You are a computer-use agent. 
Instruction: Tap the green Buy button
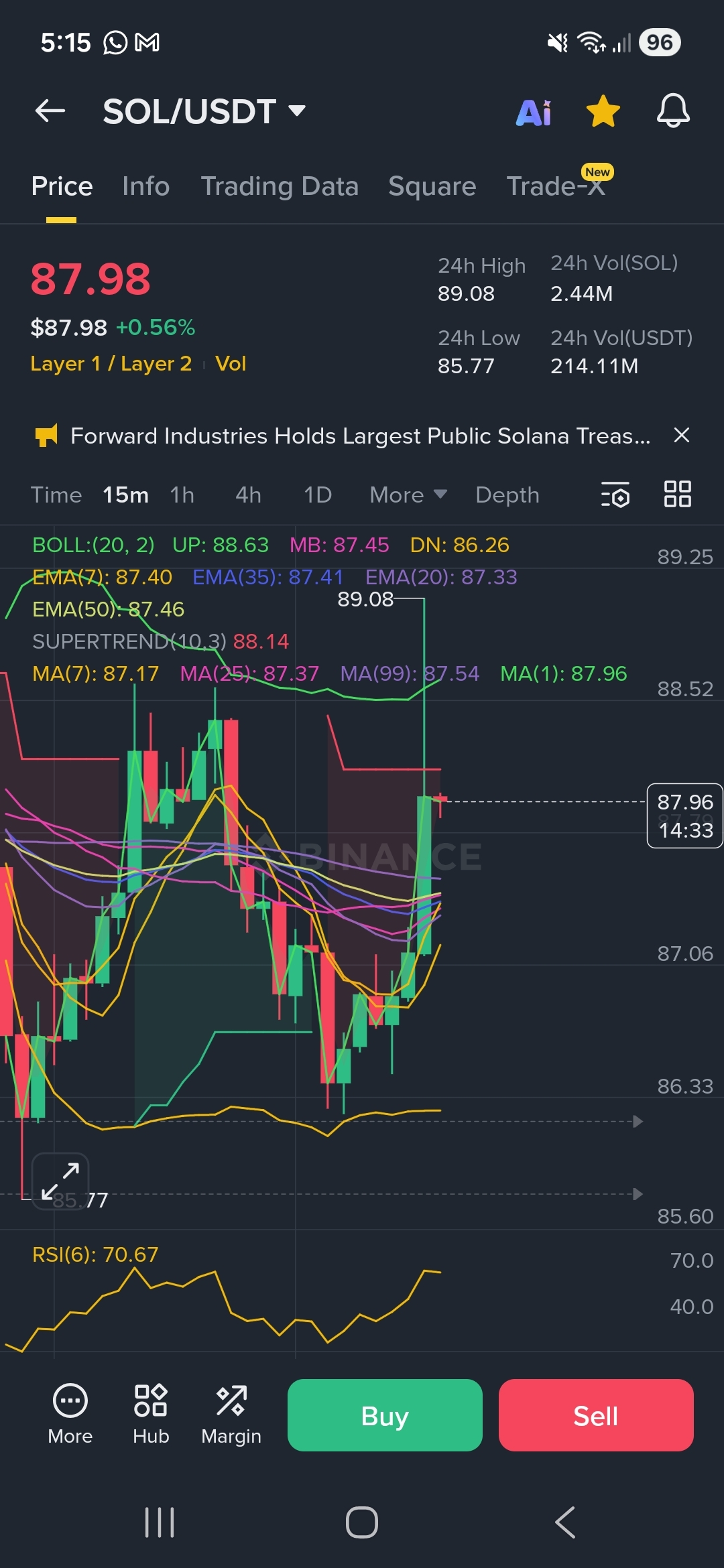click(x=385, y=1415)
